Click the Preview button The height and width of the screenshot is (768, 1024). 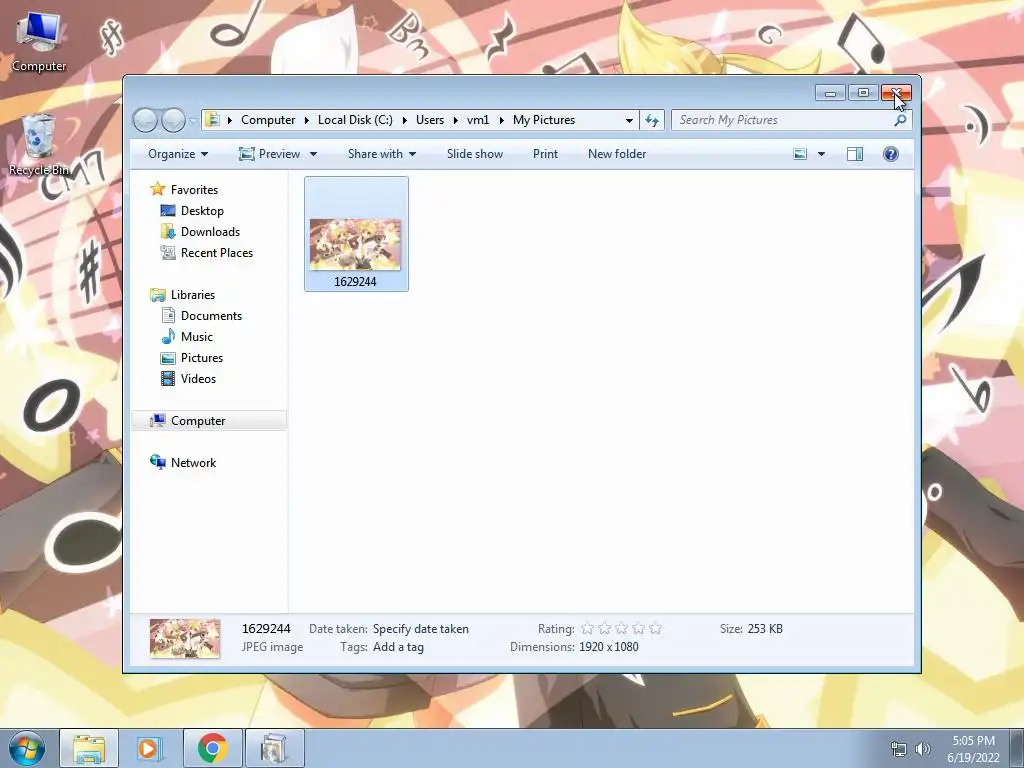point(270,154)
